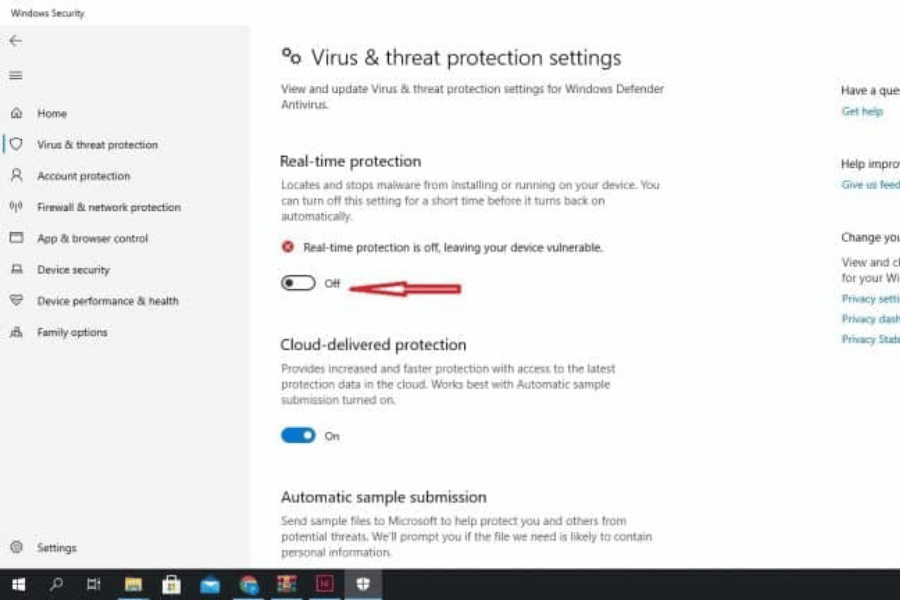Click the Family options icon
The image size is (900, 600).
tap(16, 332)
